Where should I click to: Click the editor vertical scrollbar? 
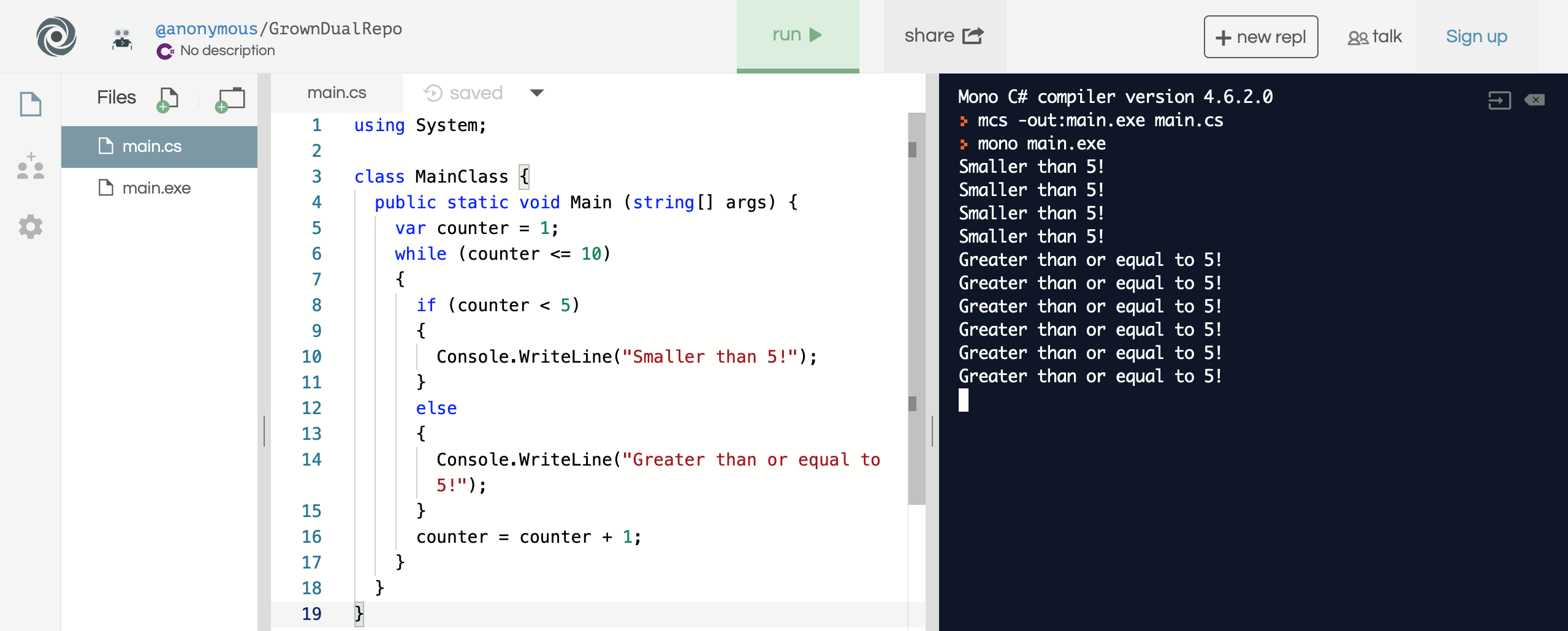pos(916,309)
